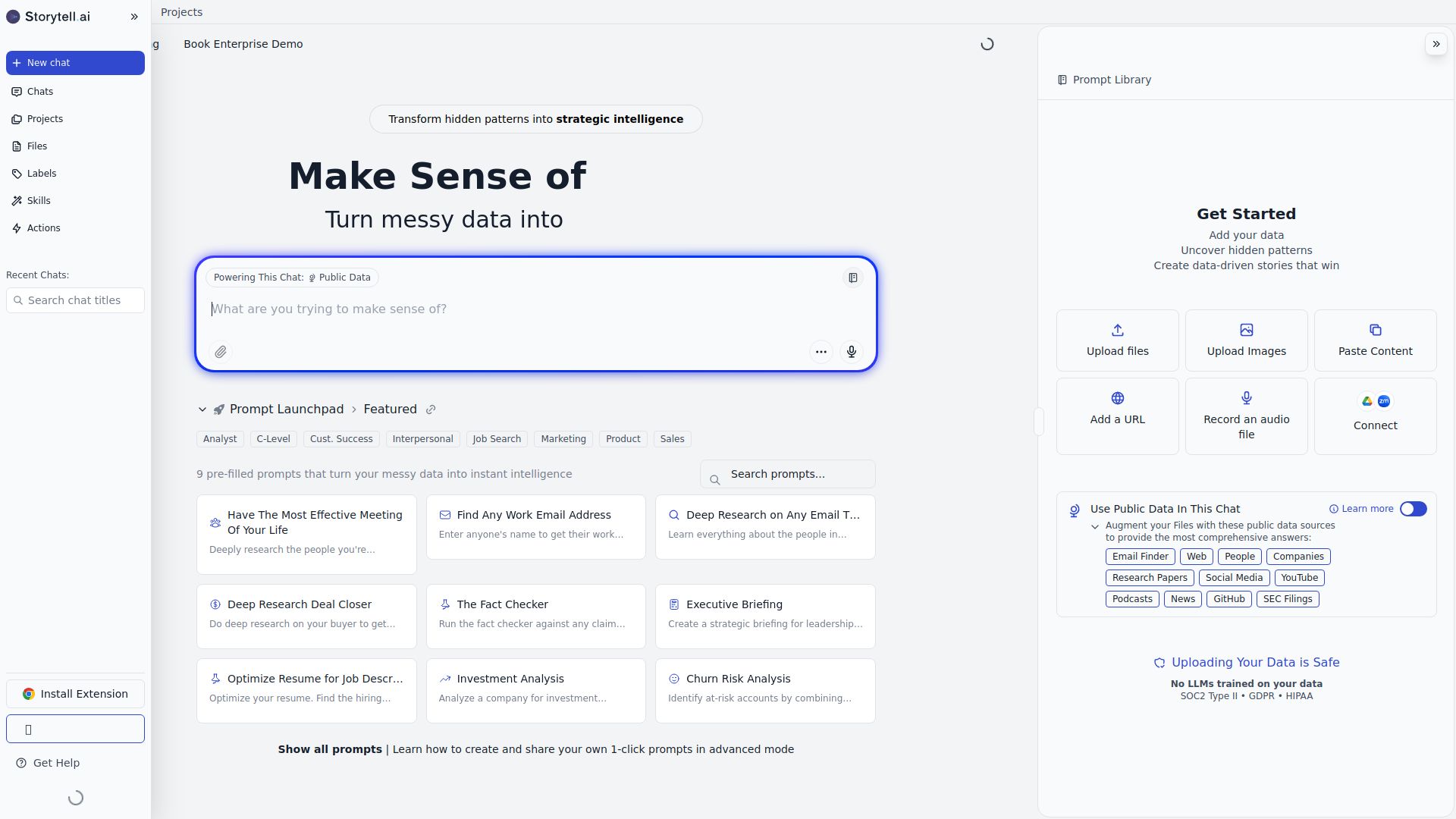Click the microphone icon in the chat input
Screen dimensions: 1456x819
point(851,352)
